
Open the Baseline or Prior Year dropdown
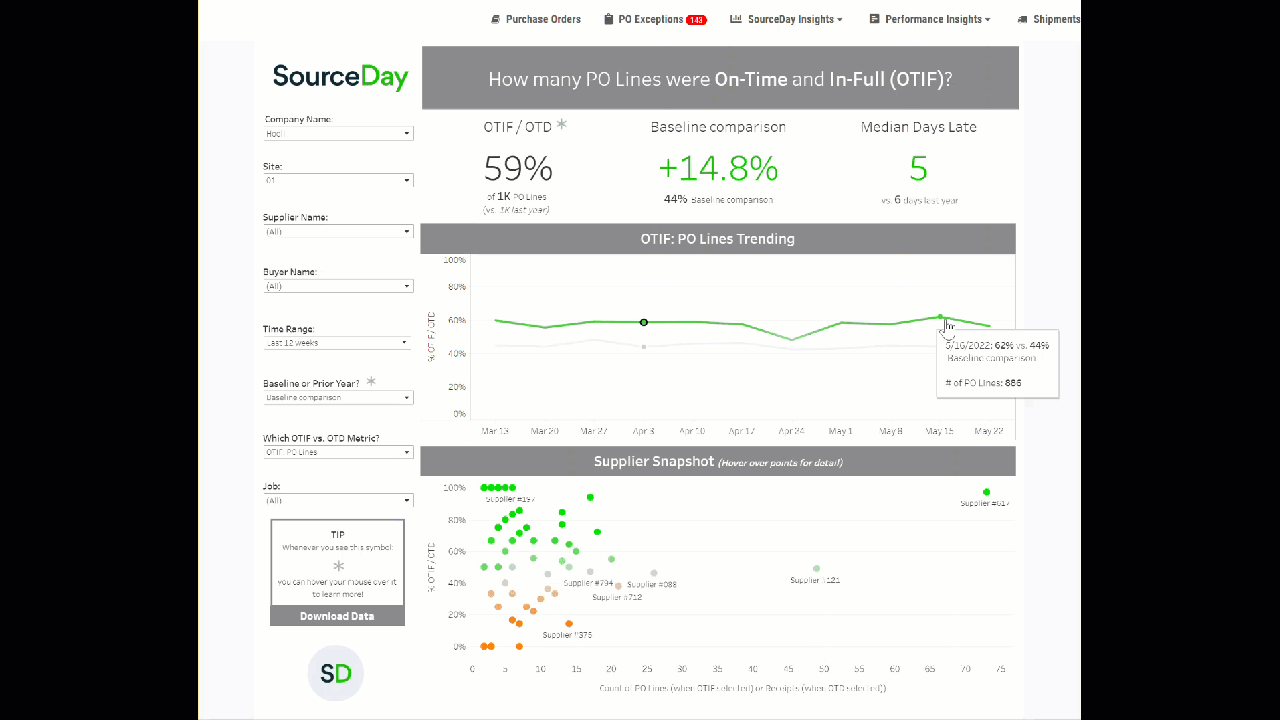pos(338,397)
